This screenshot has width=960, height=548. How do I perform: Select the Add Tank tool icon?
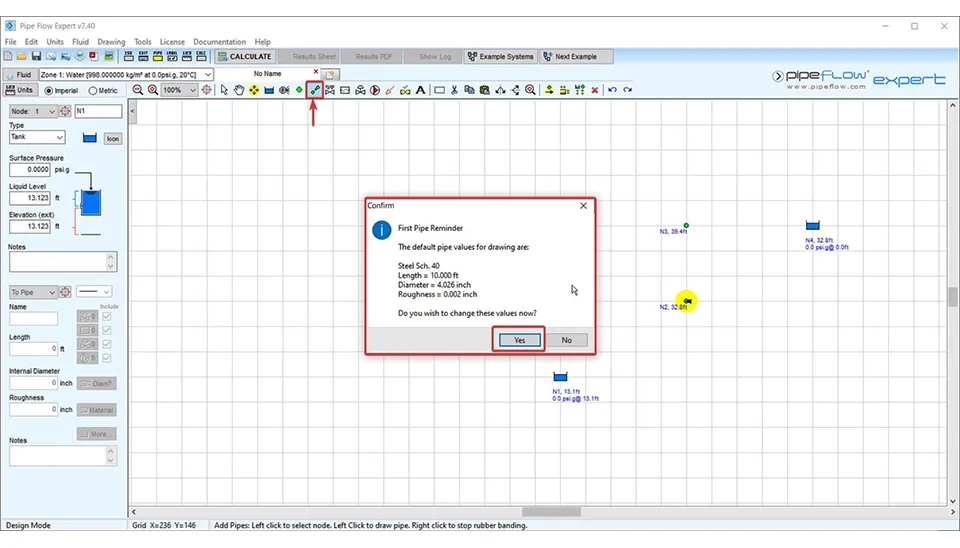pos(269,90)
